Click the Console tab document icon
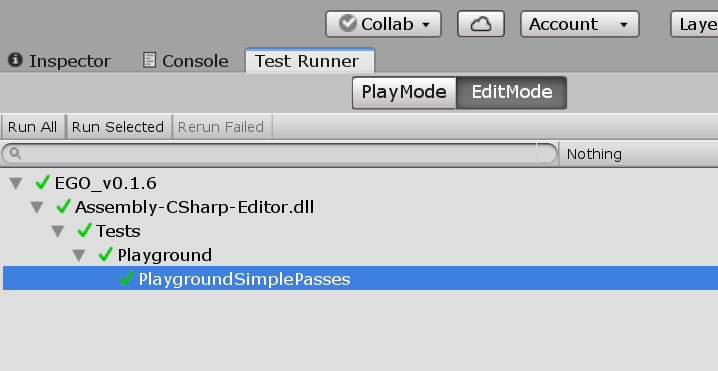 [x=149, y=60]
